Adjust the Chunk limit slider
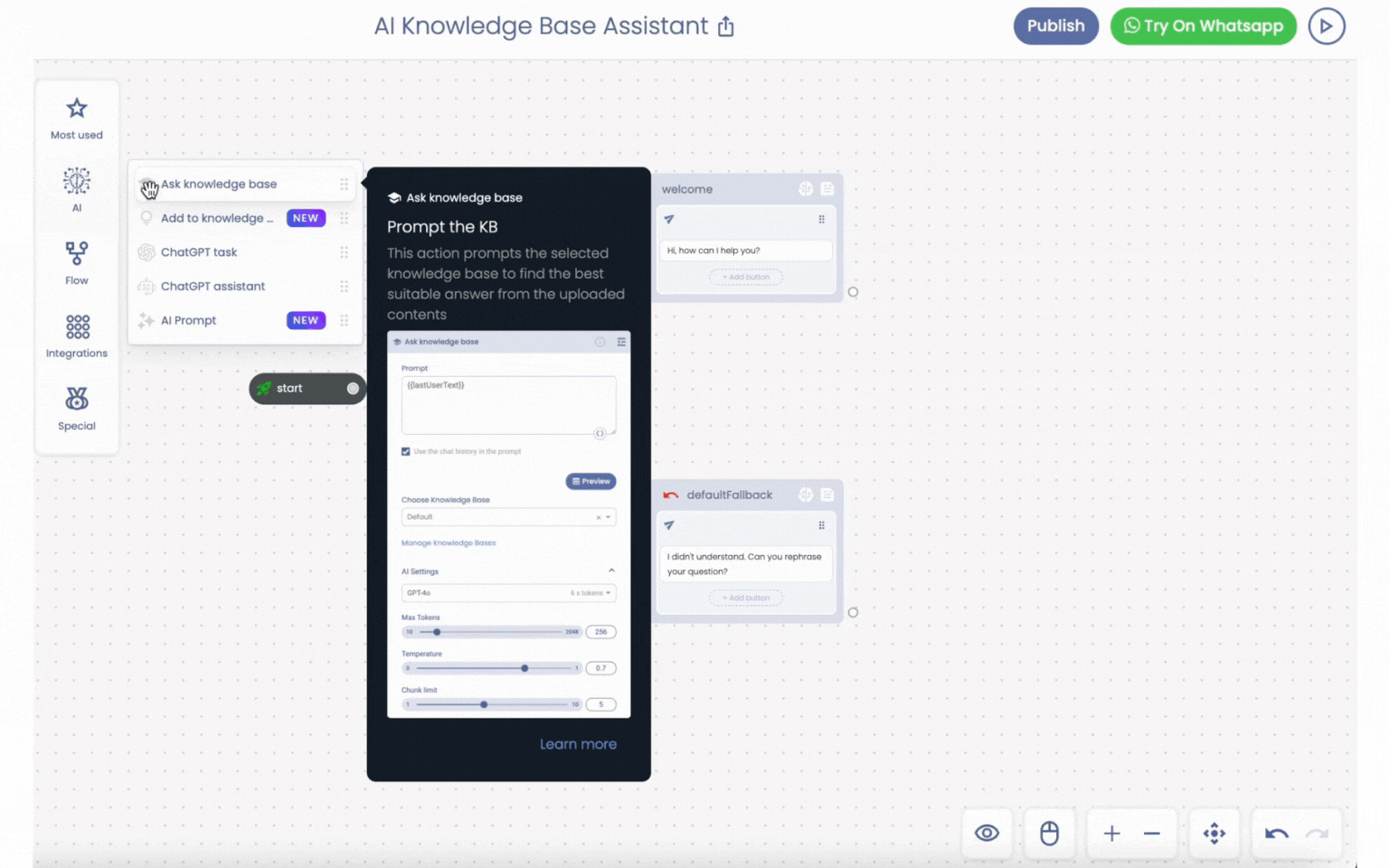Viewport: 1389px width, 868px height. pos(484,704)
